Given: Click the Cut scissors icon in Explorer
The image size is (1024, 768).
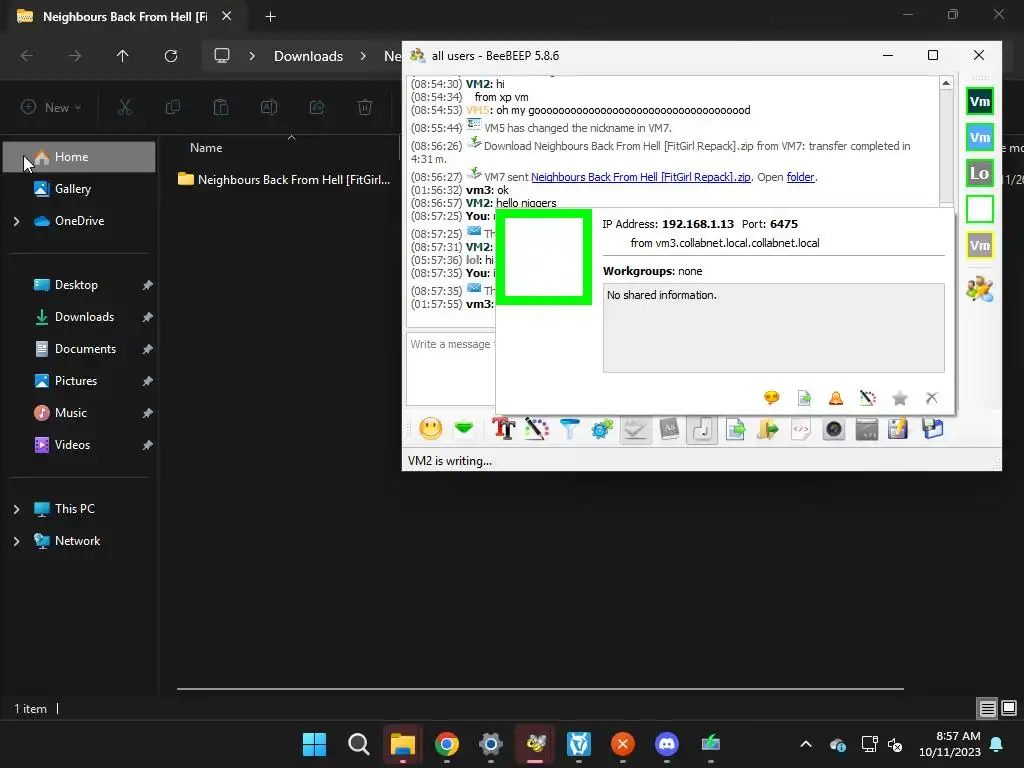Looking at the screenshot, I should [x=125, y=107].
